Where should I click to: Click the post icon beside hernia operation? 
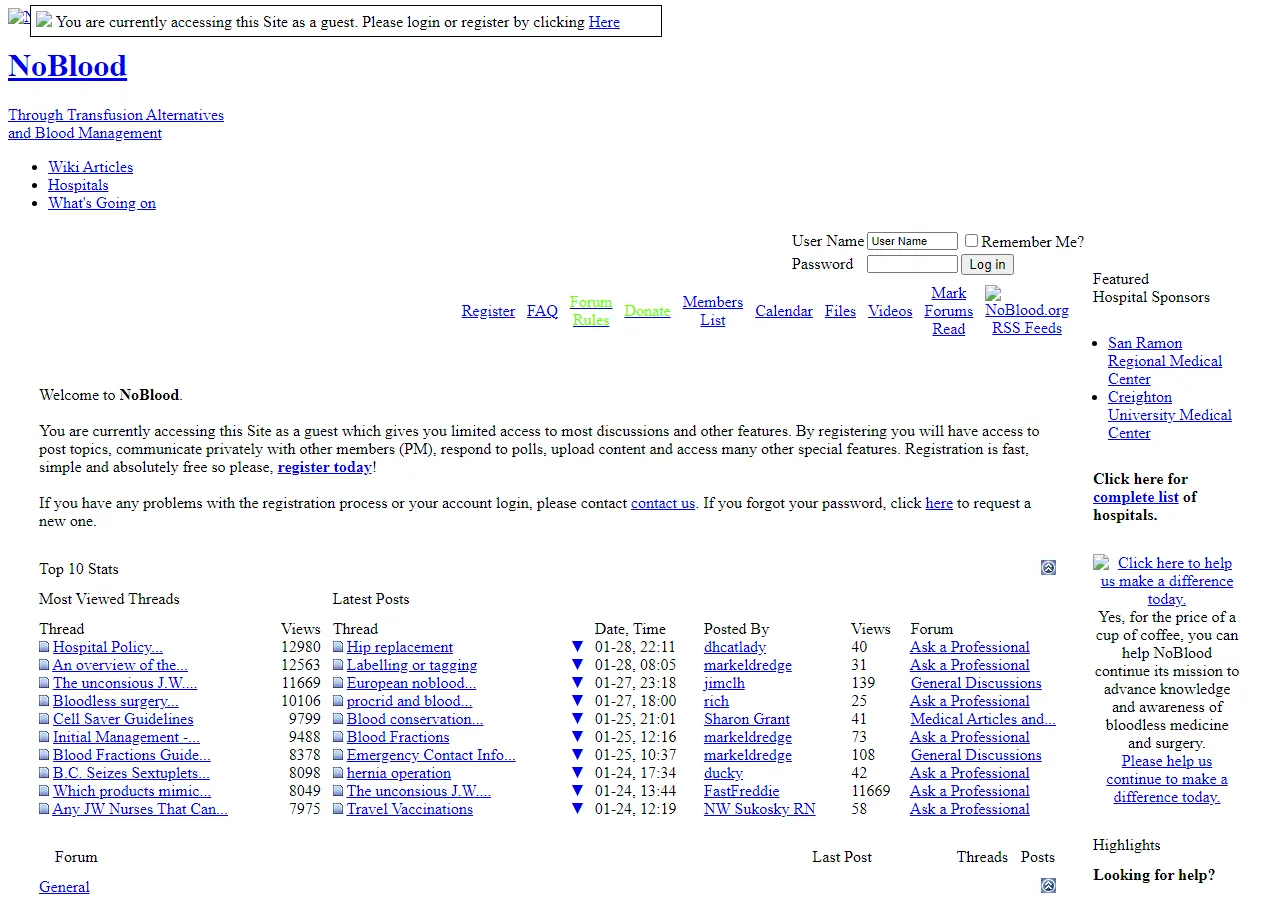pyautogui.click(x=338, y=773)
